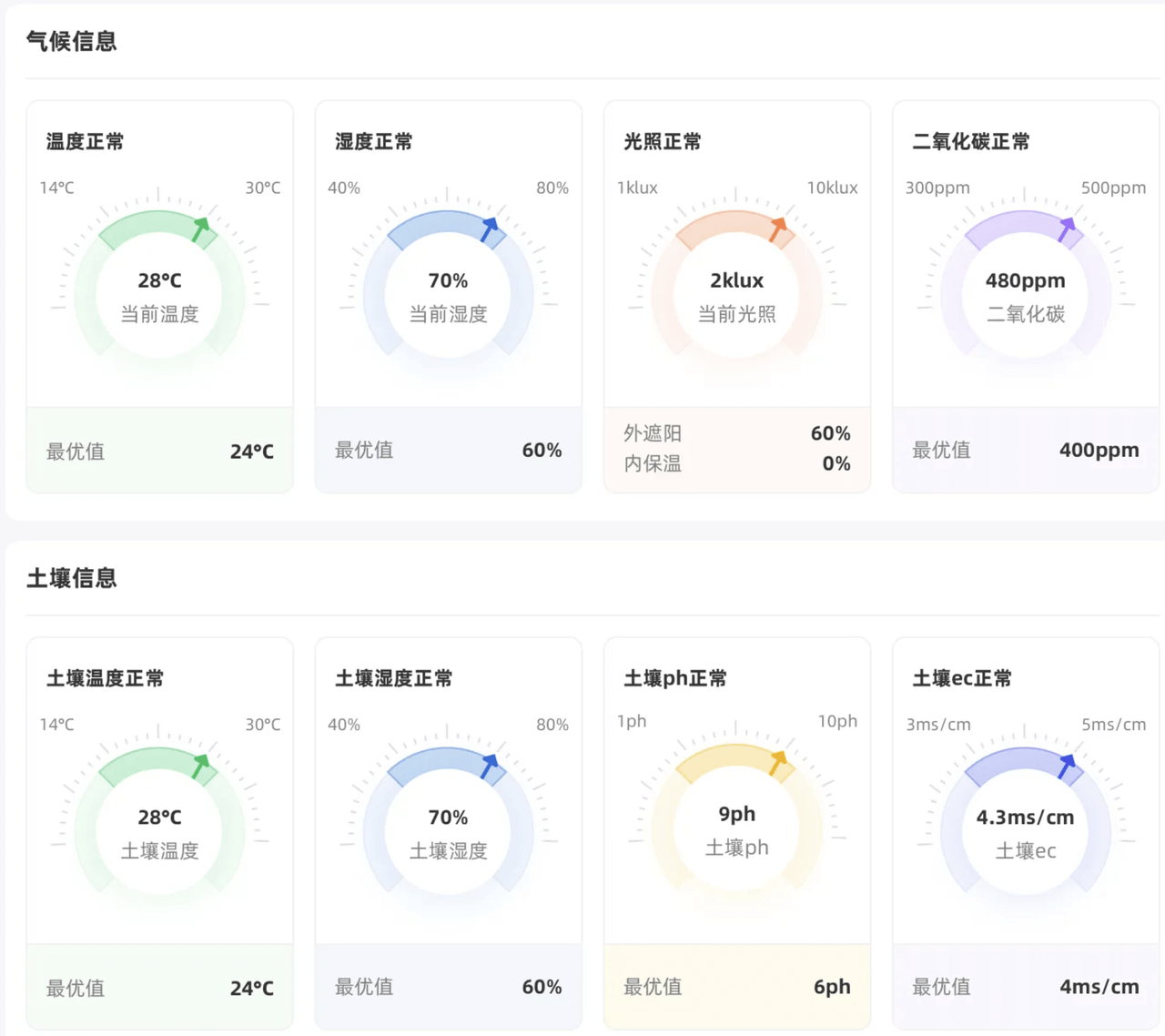Viewport: 1165px width, 1036px height.
Task: Click the 当前光照 label
Action: [736, 314]
